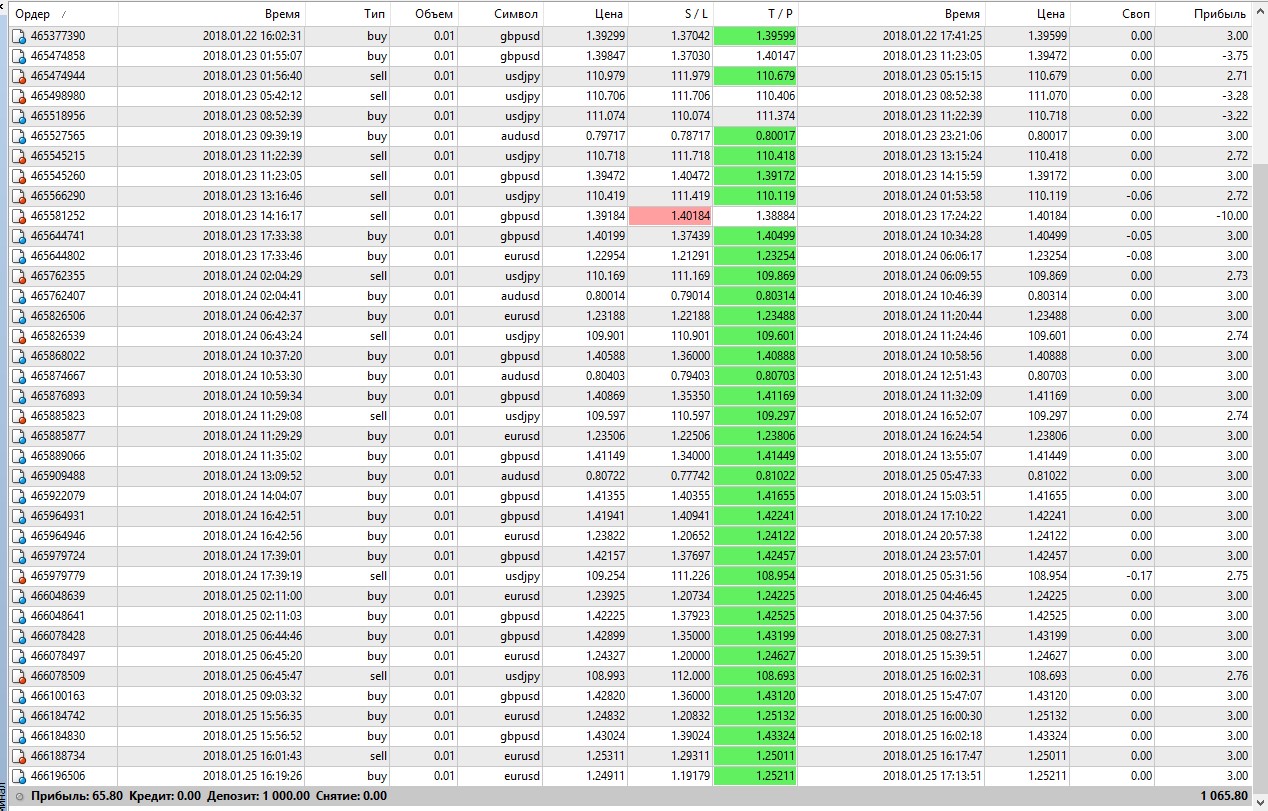
Task: Click the open price 109.254
Action: pos(605,576)
